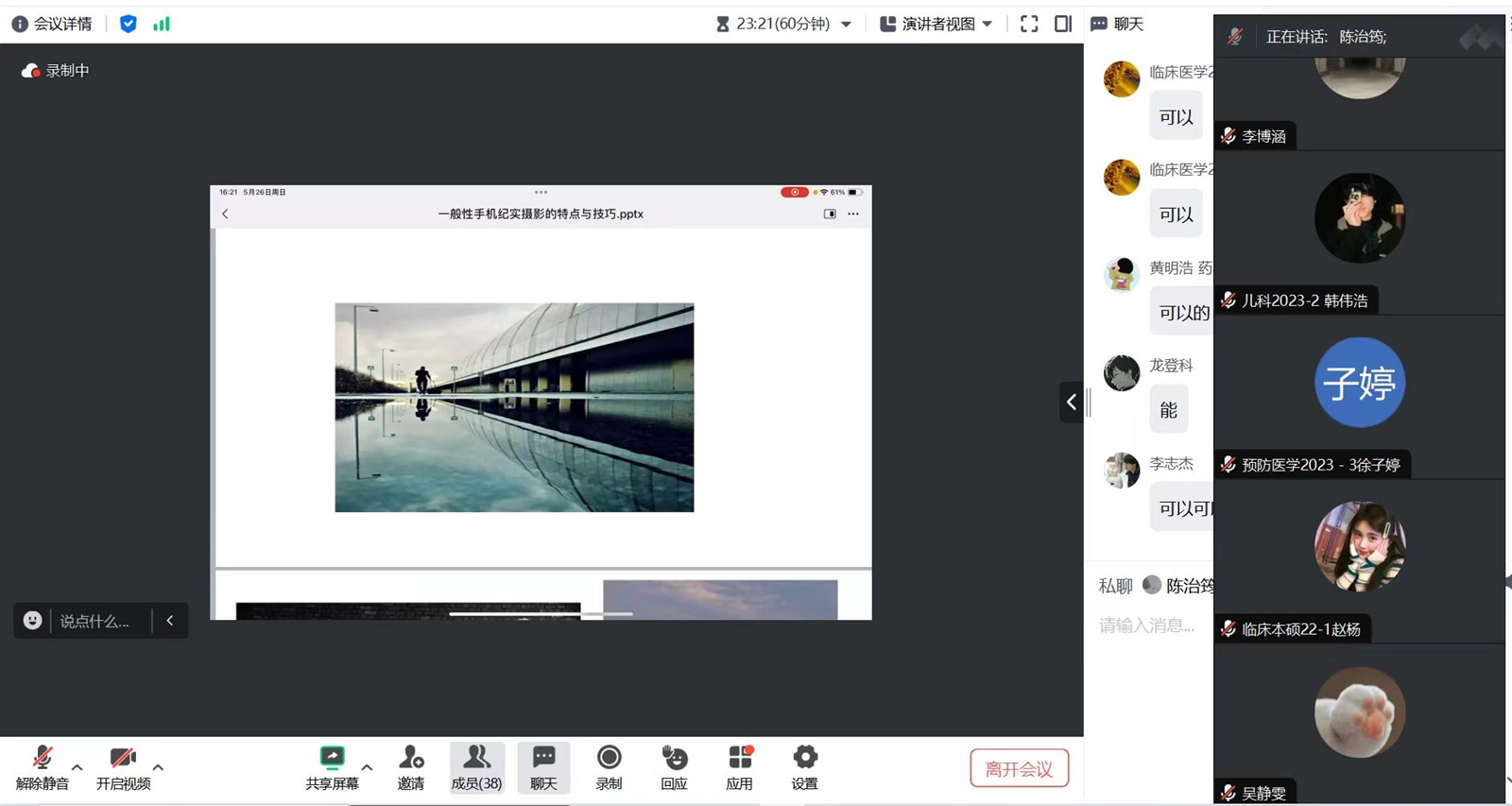Click the 请输入消息 chat input field
Screen dimensions: 1512x806
pyautogui.click(x=1147, y=626)
